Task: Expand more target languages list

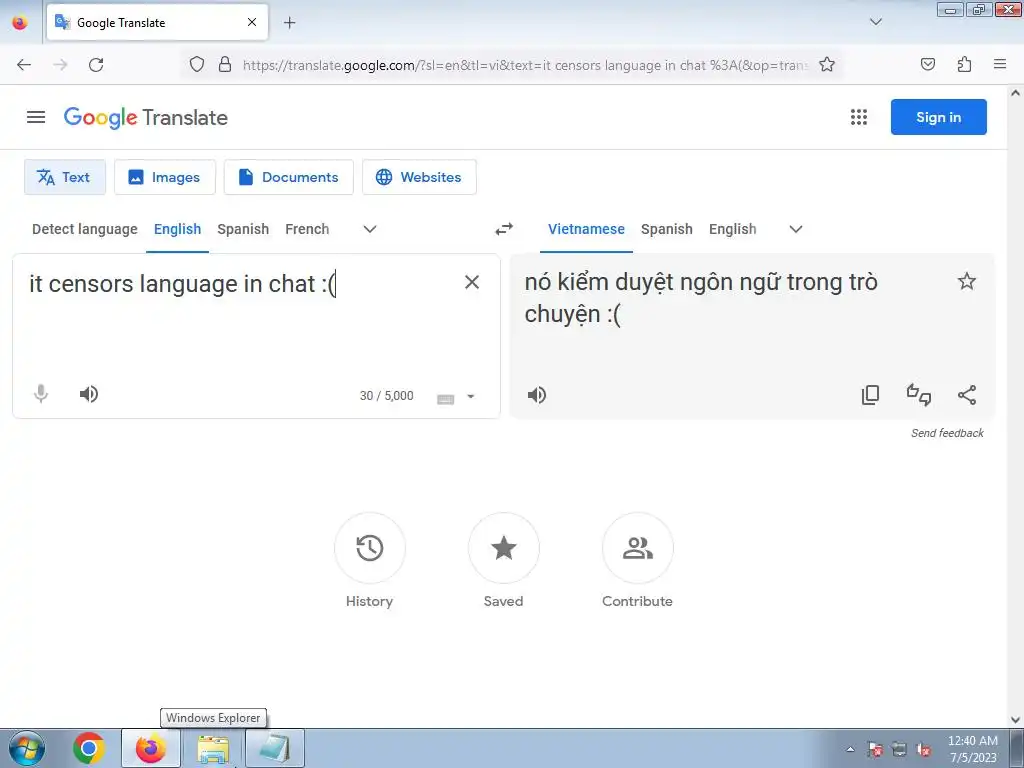Action: [x=795, y=229]
